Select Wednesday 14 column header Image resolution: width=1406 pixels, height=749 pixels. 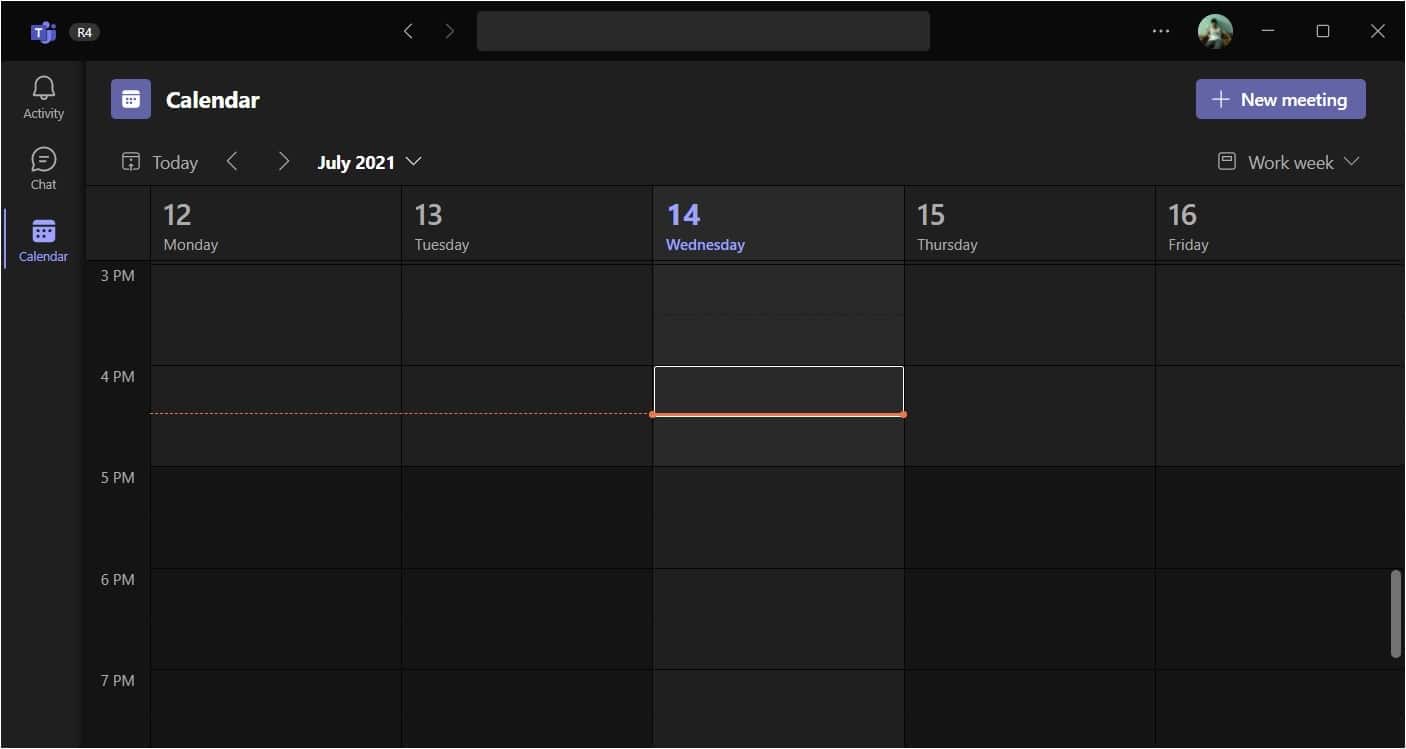tap(778, 224)
